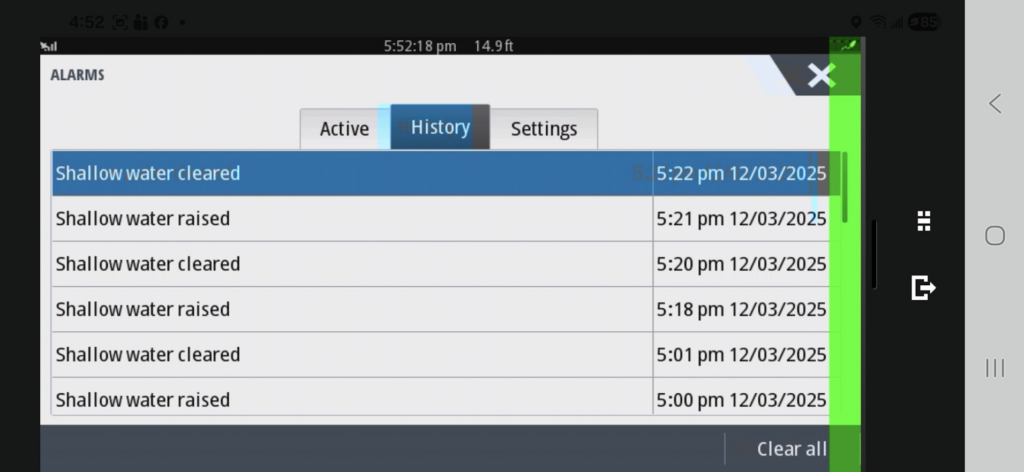Choose the Shallow water cleared 5:20 pm row
Viewport: 1024px width, 472px height.
coord(350,264)
